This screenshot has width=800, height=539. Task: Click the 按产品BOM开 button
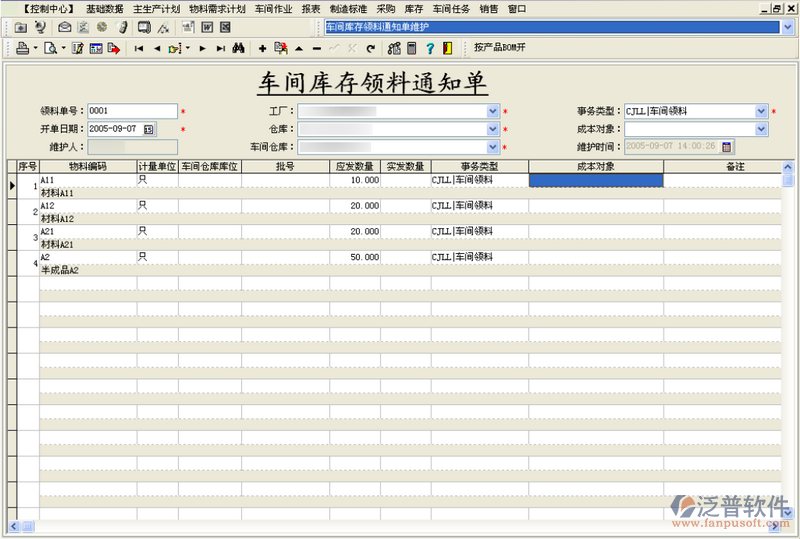[499, 47]
